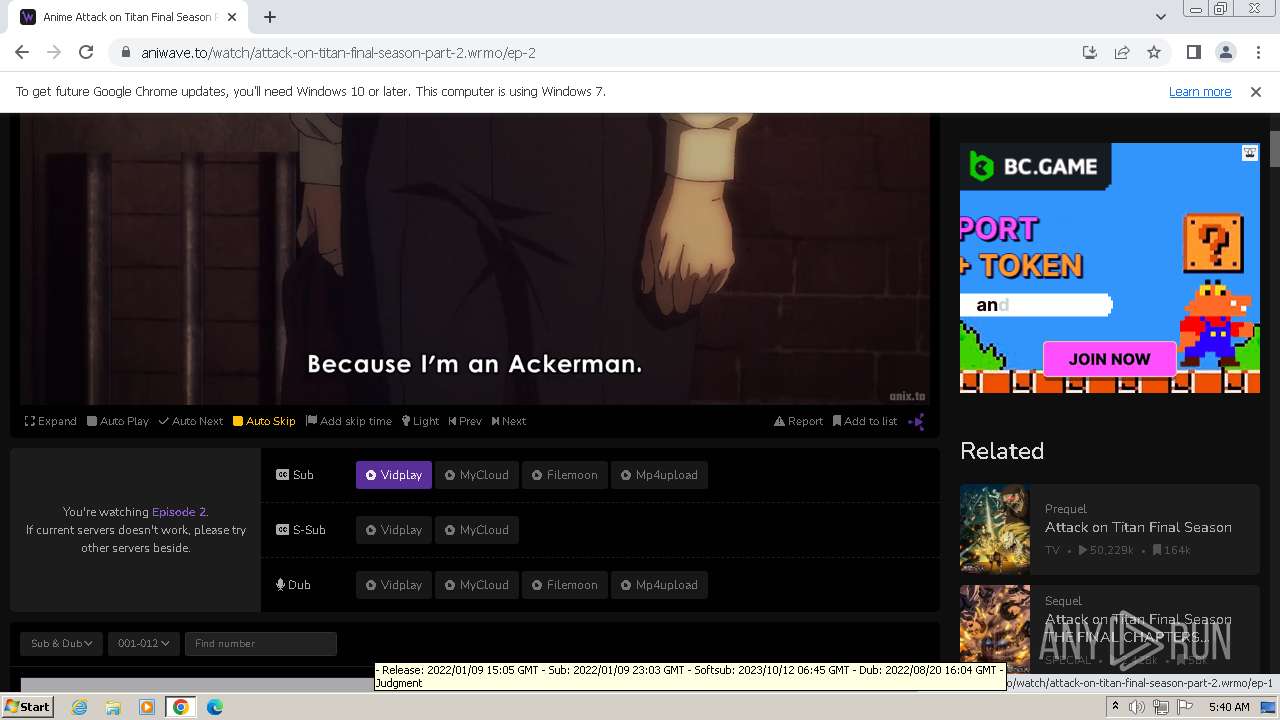Image resolution: width=1280 pixels, height=720 pixels.
Task: Toggle the Auto Play option
Action: (x=117, y=421)
